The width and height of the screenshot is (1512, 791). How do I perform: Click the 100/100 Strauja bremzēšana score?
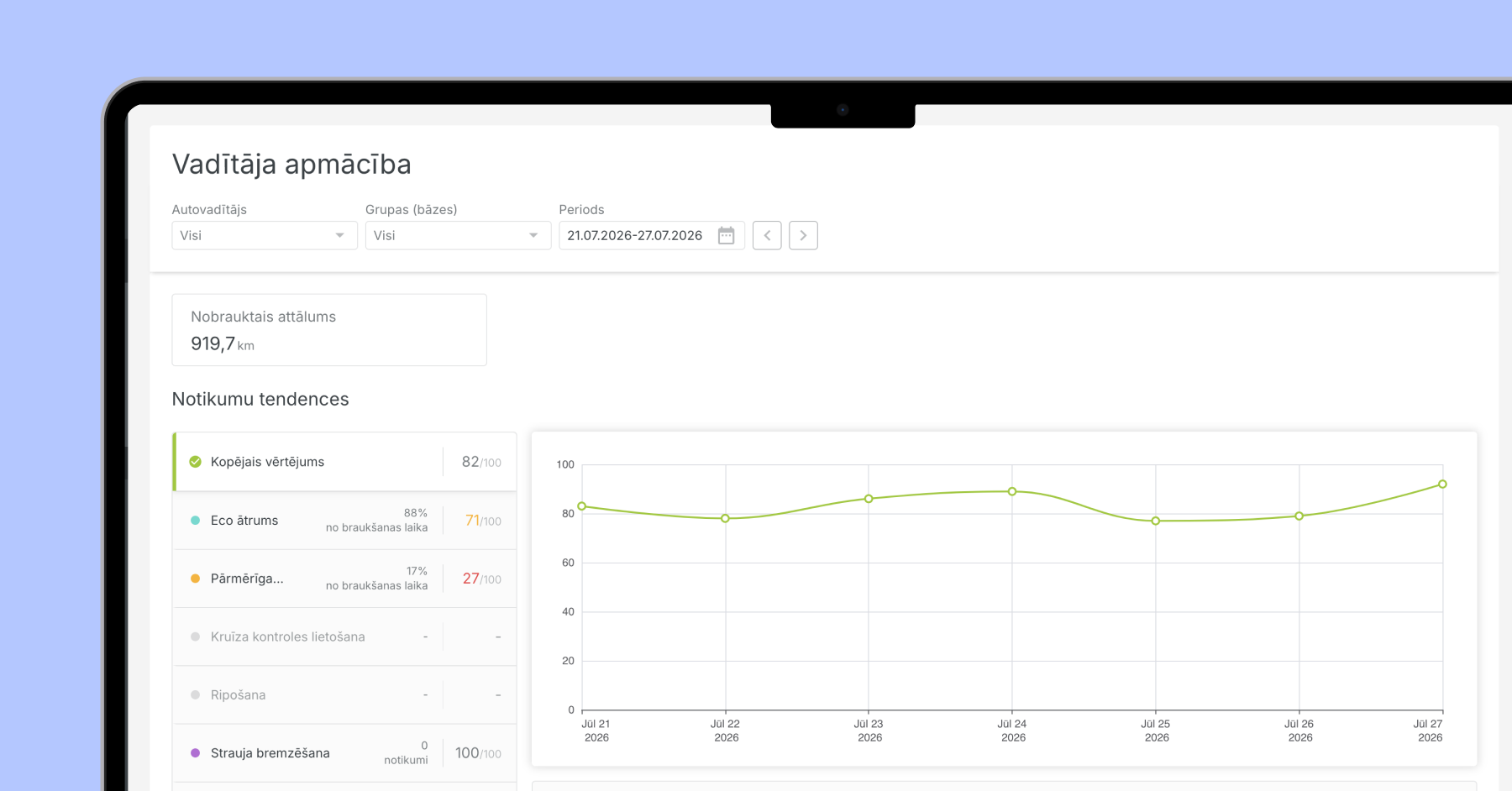tap(478, 753)
